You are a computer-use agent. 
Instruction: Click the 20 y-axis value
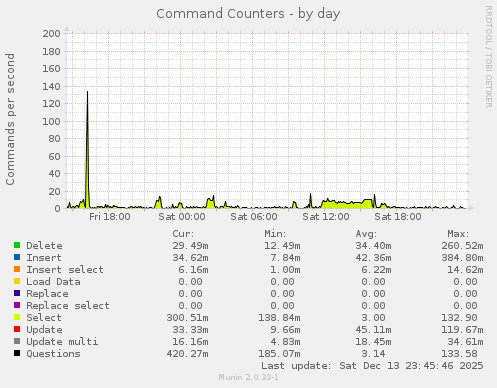pyautogui.click(x=54, y=192)
